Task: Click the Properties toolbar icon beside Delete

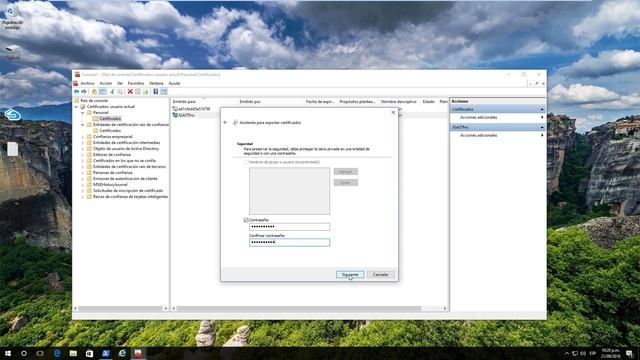Action: [138, 92]
